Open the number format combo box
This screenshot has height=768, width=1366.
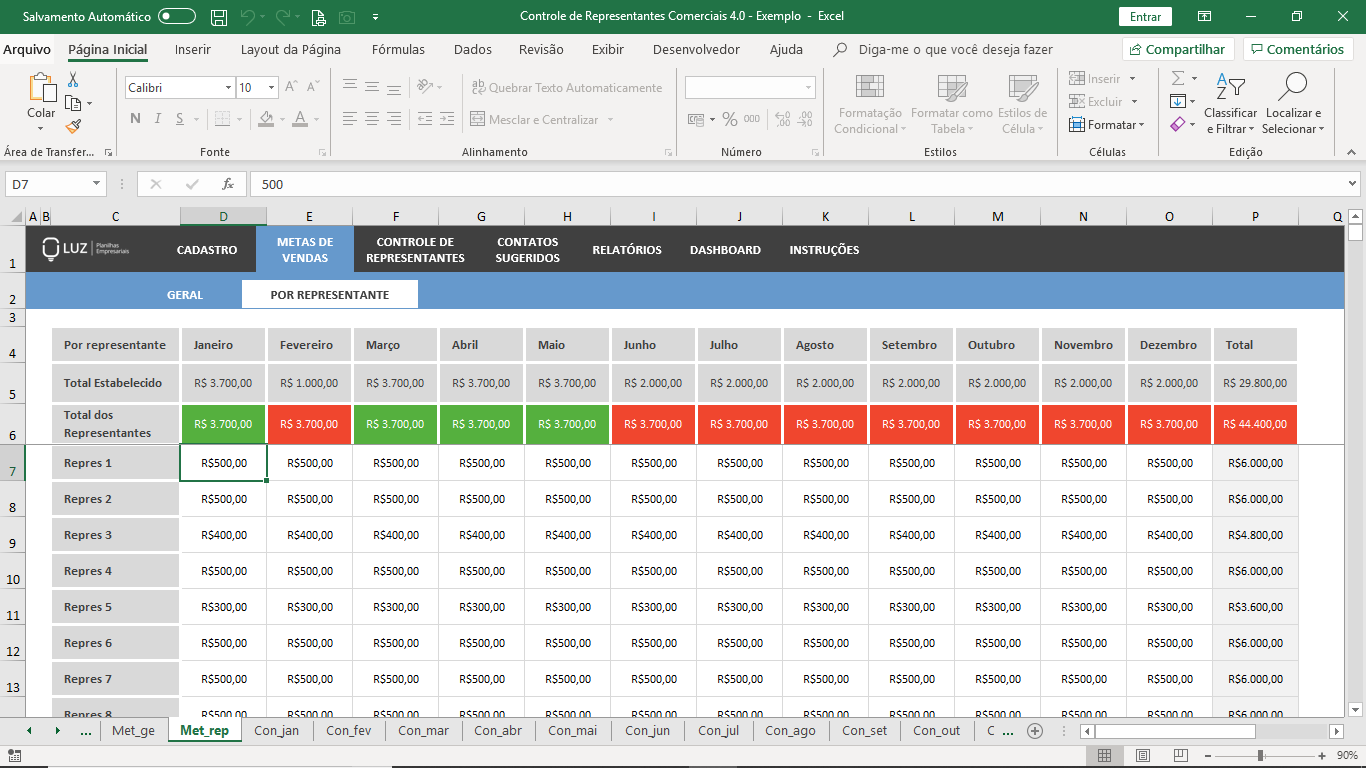[750, 88]
